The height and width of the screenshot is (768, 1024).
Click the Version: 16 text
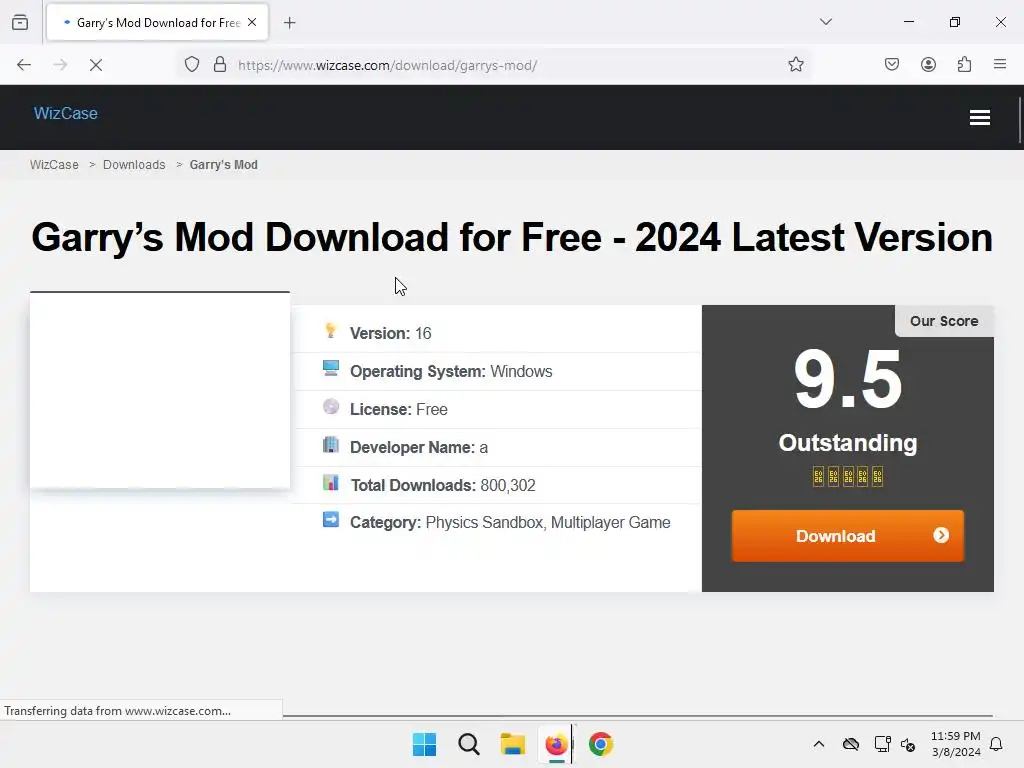(391, 333)
